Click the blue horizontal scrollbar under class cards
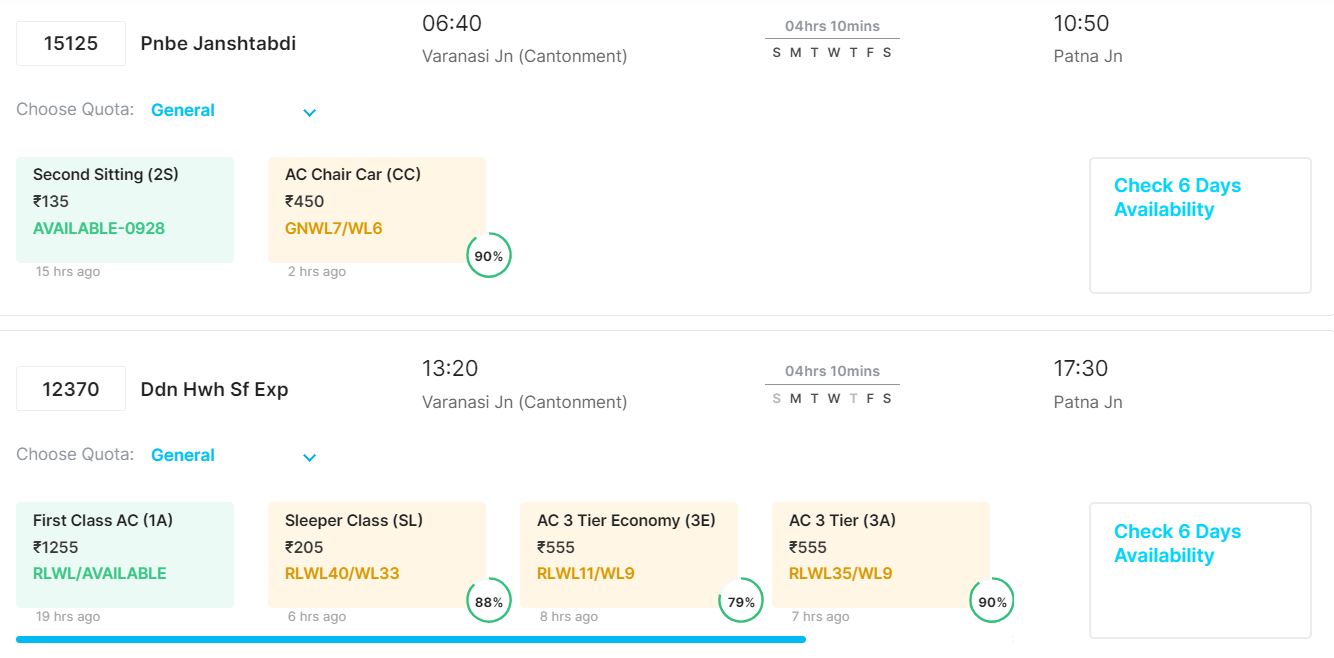Screen dimensions: 1334x658 410,639
